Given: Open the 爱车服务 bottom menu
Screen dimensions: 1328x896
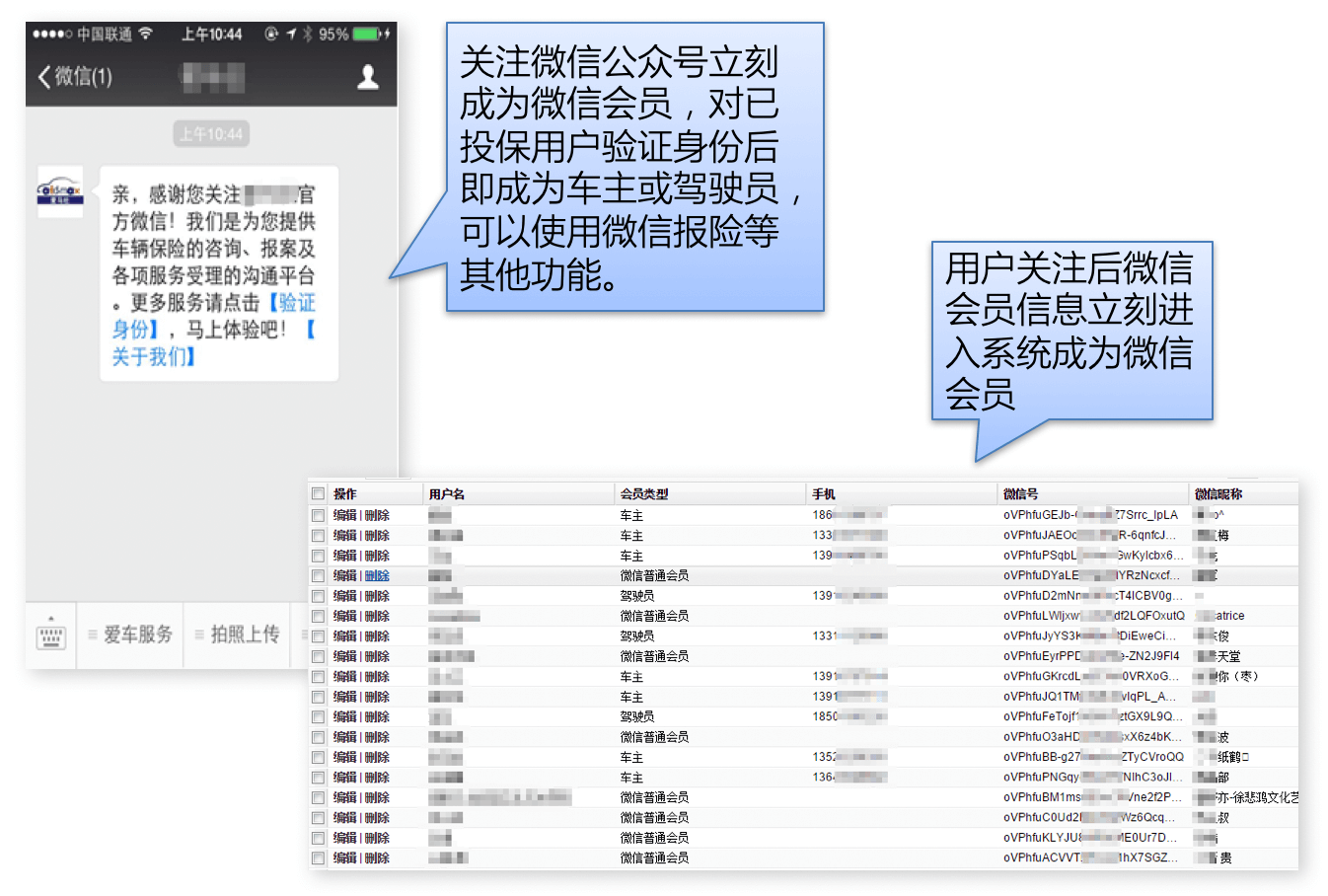Looking at the screenshot, I should click(x=130, y=635).
